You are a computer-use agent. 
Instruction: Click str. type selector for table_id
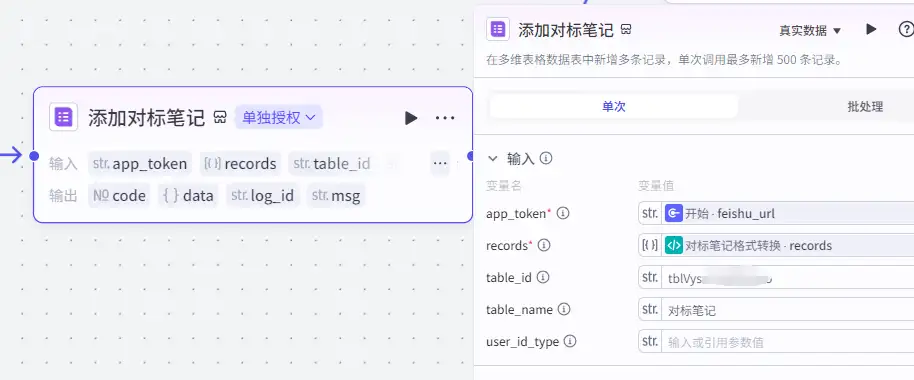click(650, 277)
